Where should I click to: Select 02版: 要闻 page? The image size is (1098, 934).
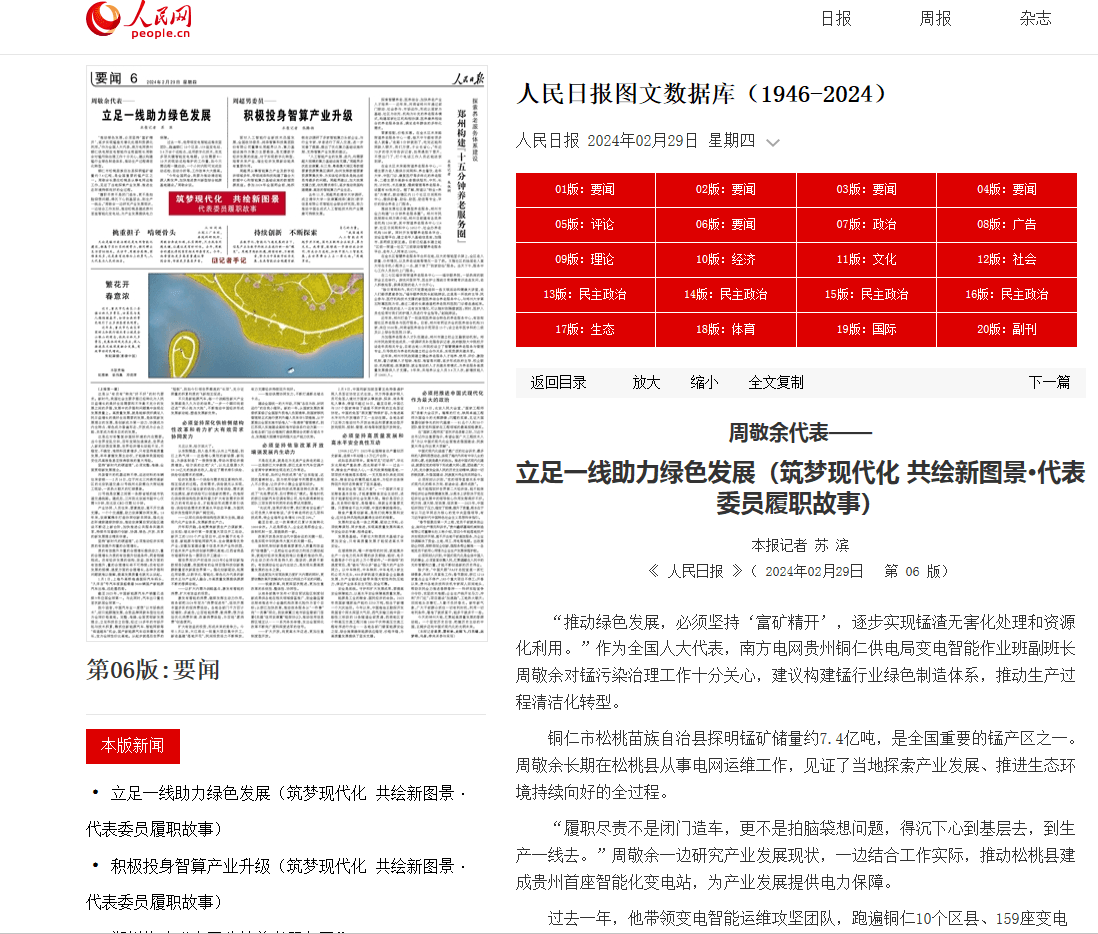tap(726, 190)
